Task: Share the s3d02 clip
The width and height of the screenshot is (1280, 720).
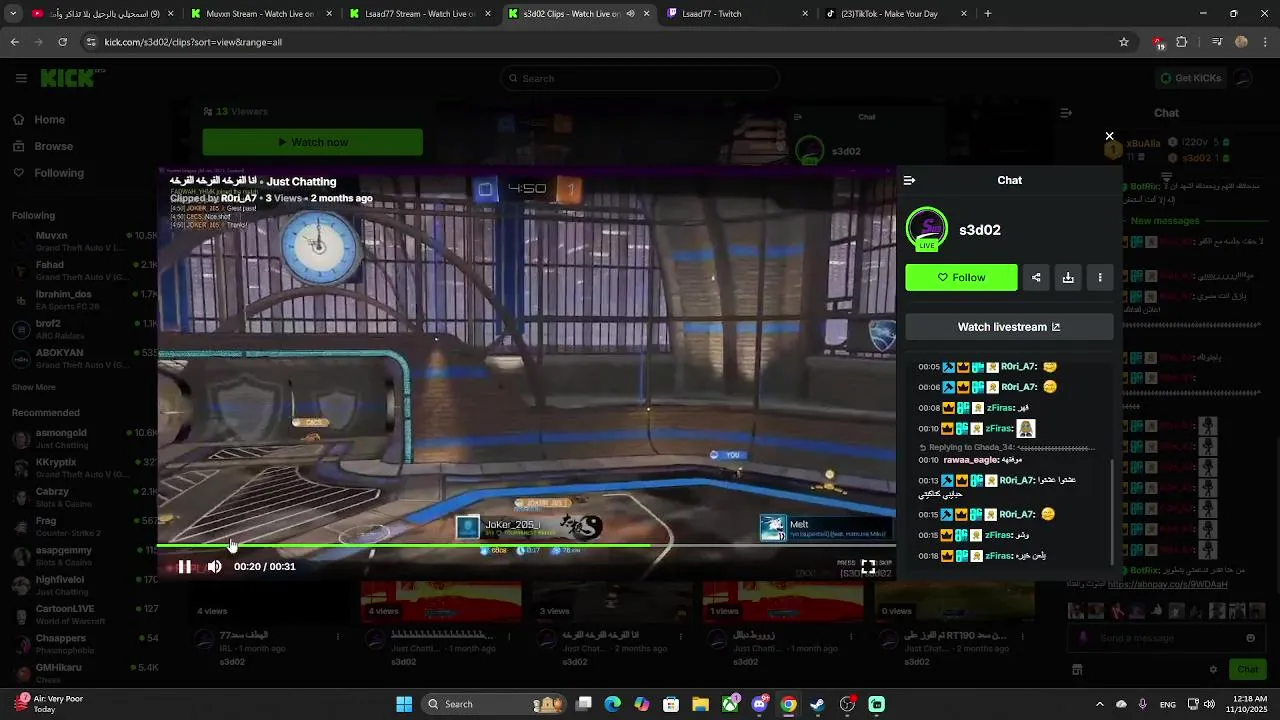Action: tap(1036, 278)
